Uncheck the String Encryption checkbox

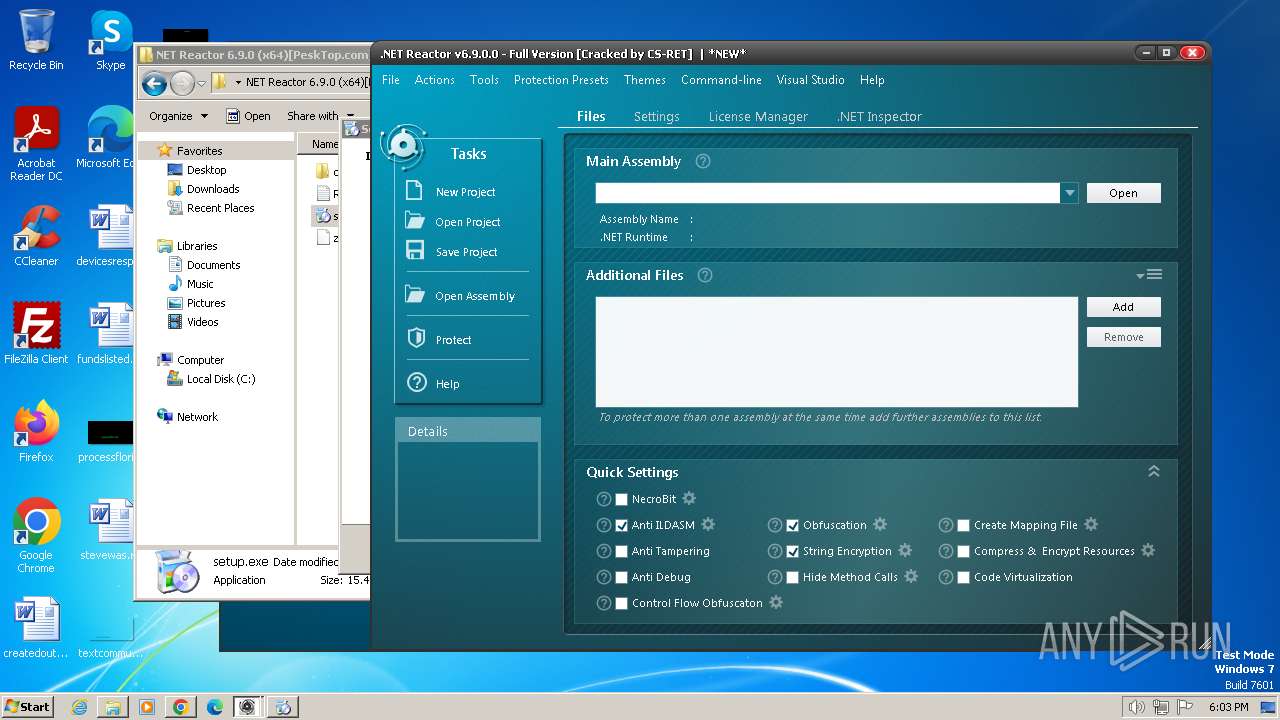[792, 551]
